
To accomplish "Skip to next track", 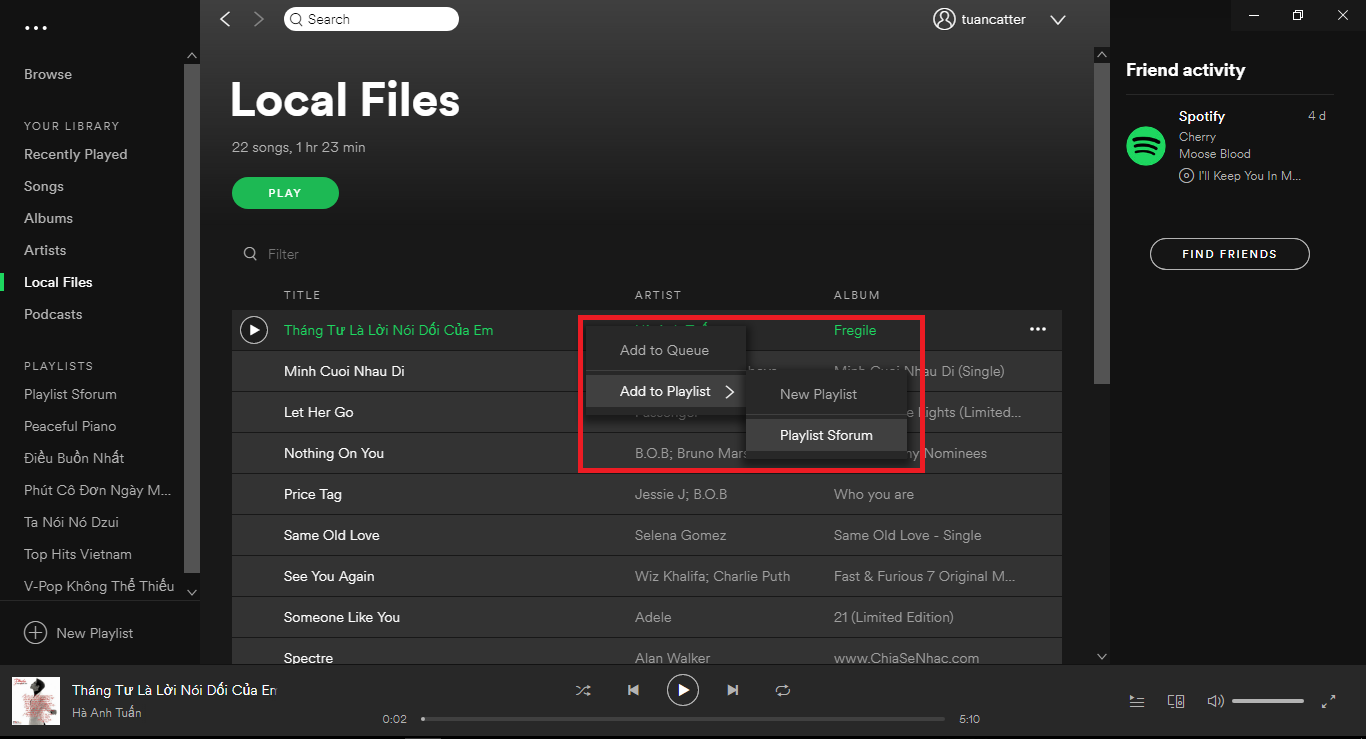I will [733, 690].
